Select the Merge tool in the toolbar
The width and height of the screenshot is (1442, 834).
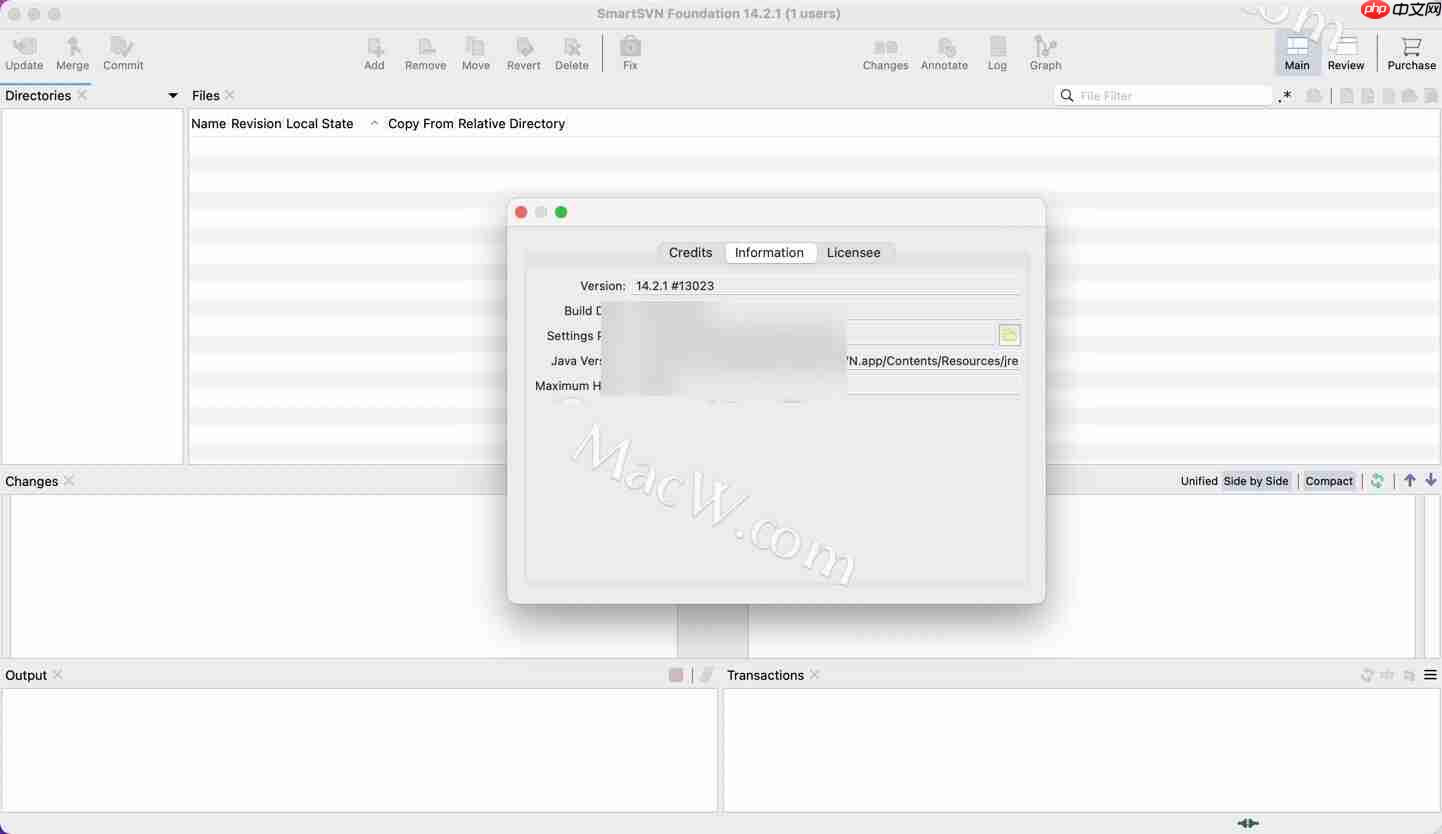coord(72,52)
